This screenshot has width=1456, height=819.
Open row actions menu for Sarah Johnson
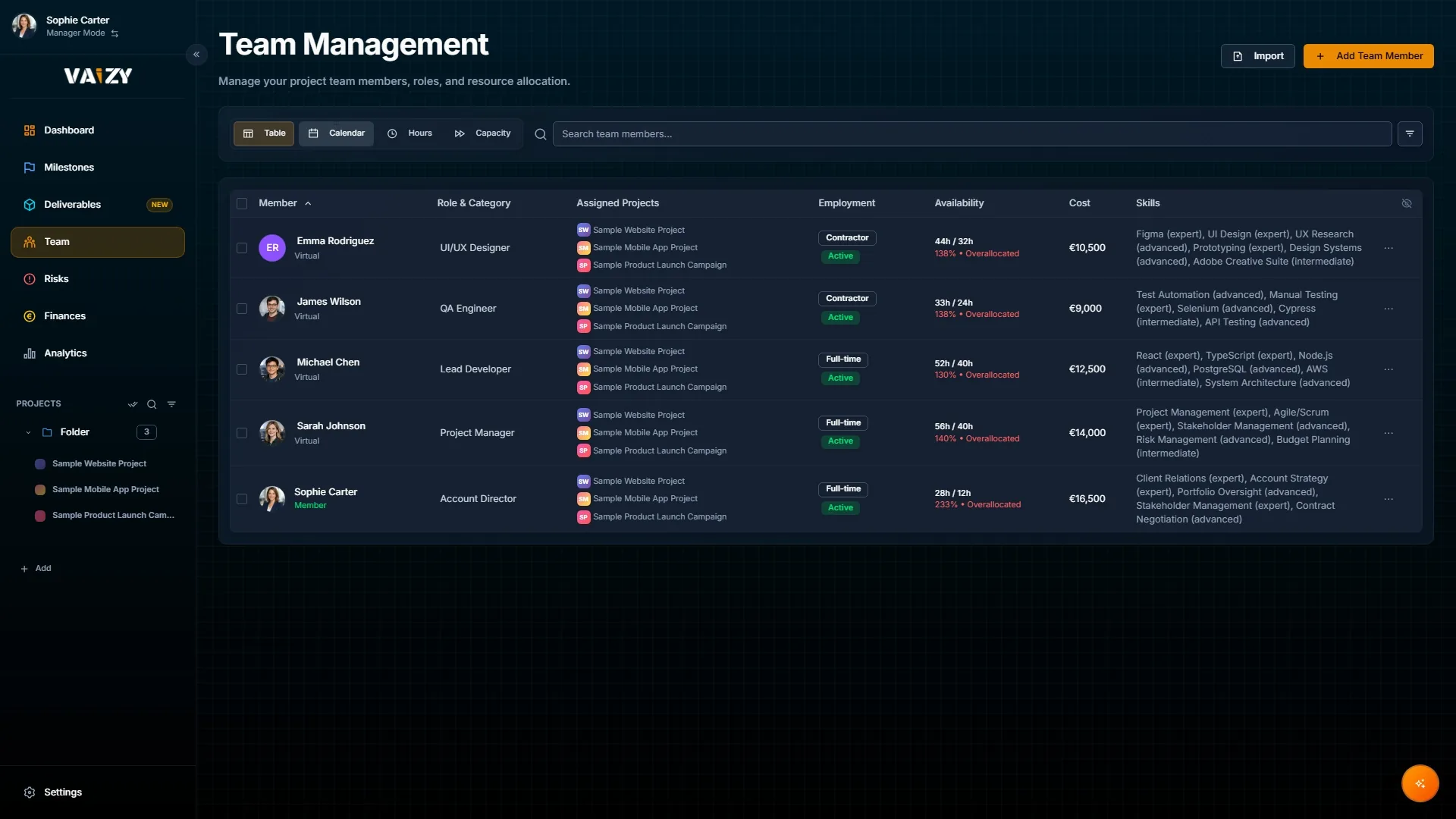[1389, 433]
